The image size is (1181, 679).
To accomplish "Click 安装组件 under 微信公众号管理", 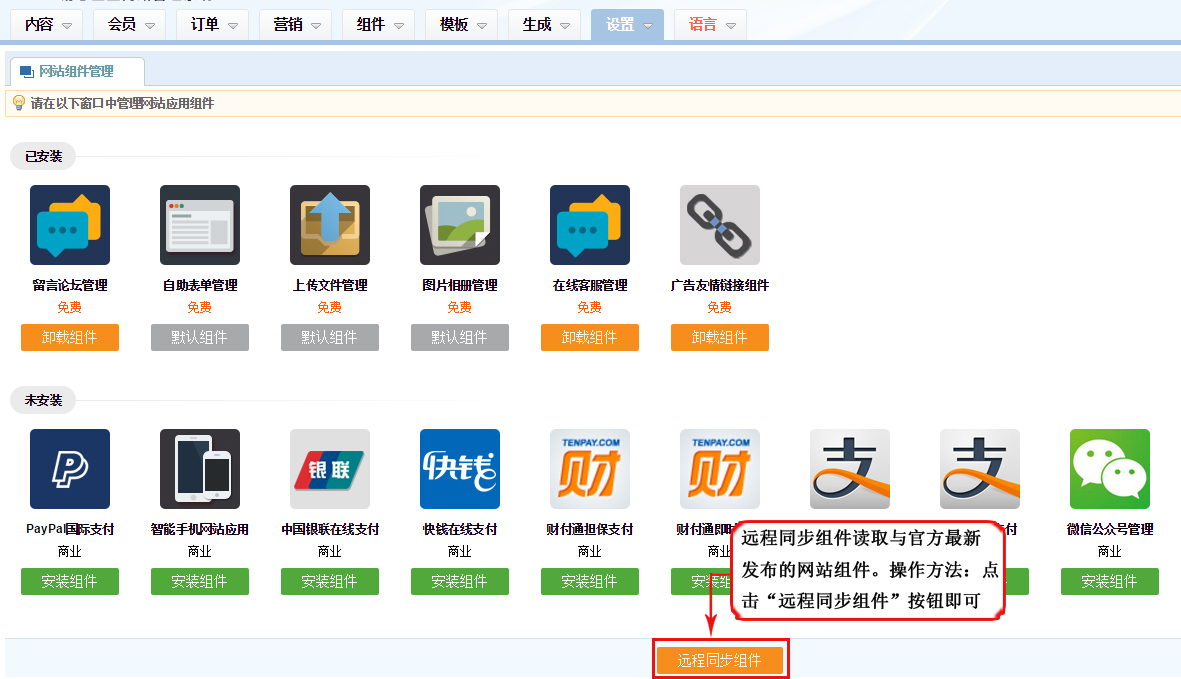I will (1110, 582).
